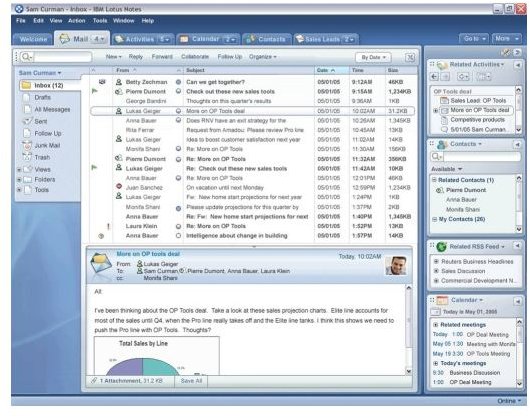
Task: Click Forward in the mail toolbar
Action: point(162,57)
